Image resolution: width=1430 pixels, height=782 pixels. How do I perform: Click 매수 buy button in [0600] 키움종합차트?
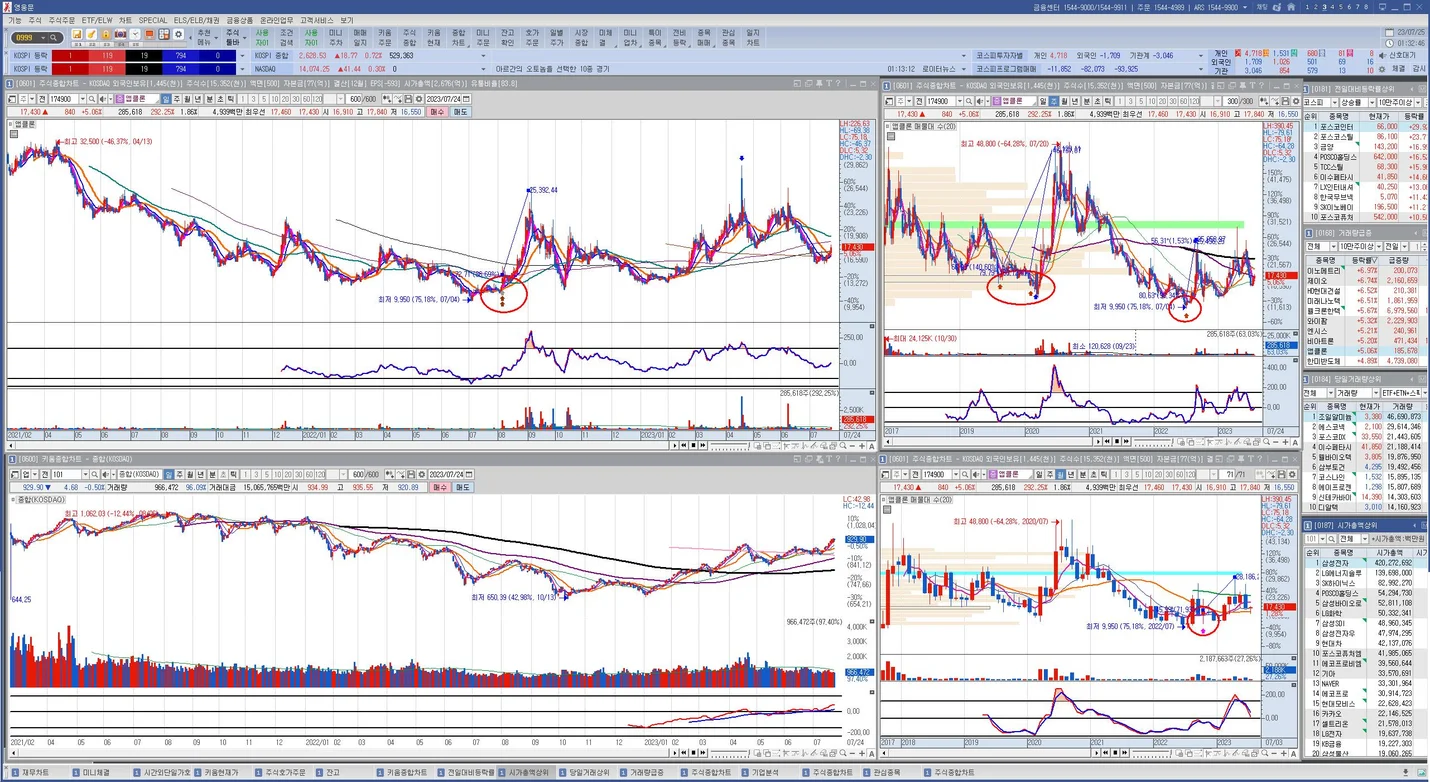point(440,487)
